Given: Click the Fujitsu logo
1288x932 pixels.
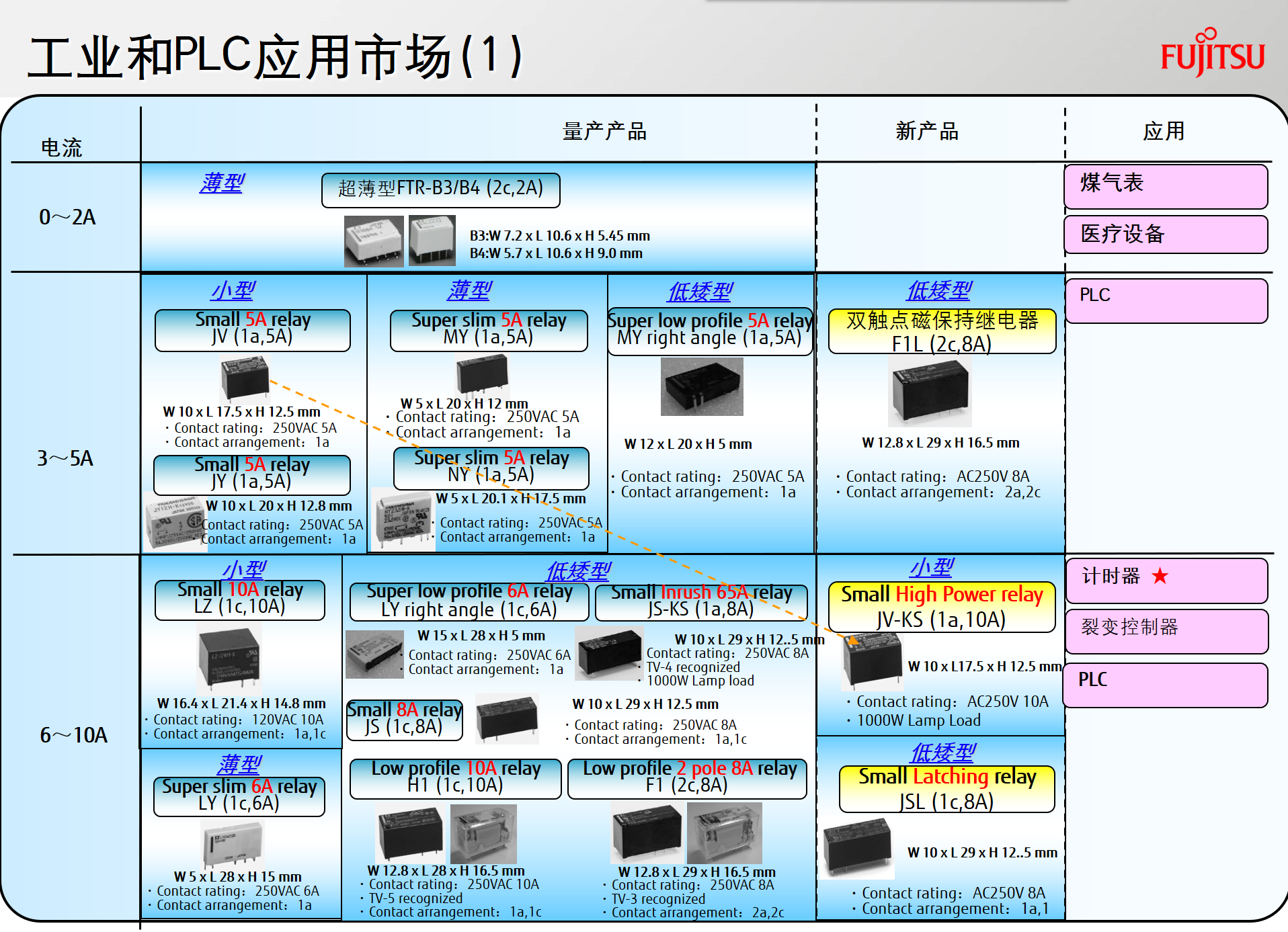Looking at the screenshot, I should (x=1213, y=52).
